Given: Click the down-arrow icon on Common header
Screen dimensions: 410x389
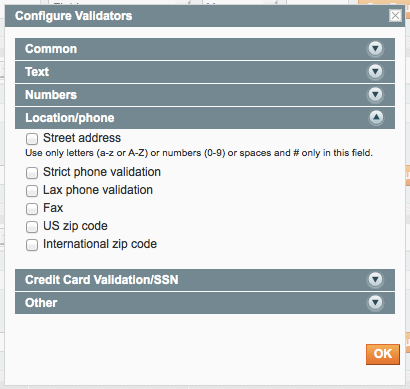Looking at the screenshot, I should (x=375, y=49).
